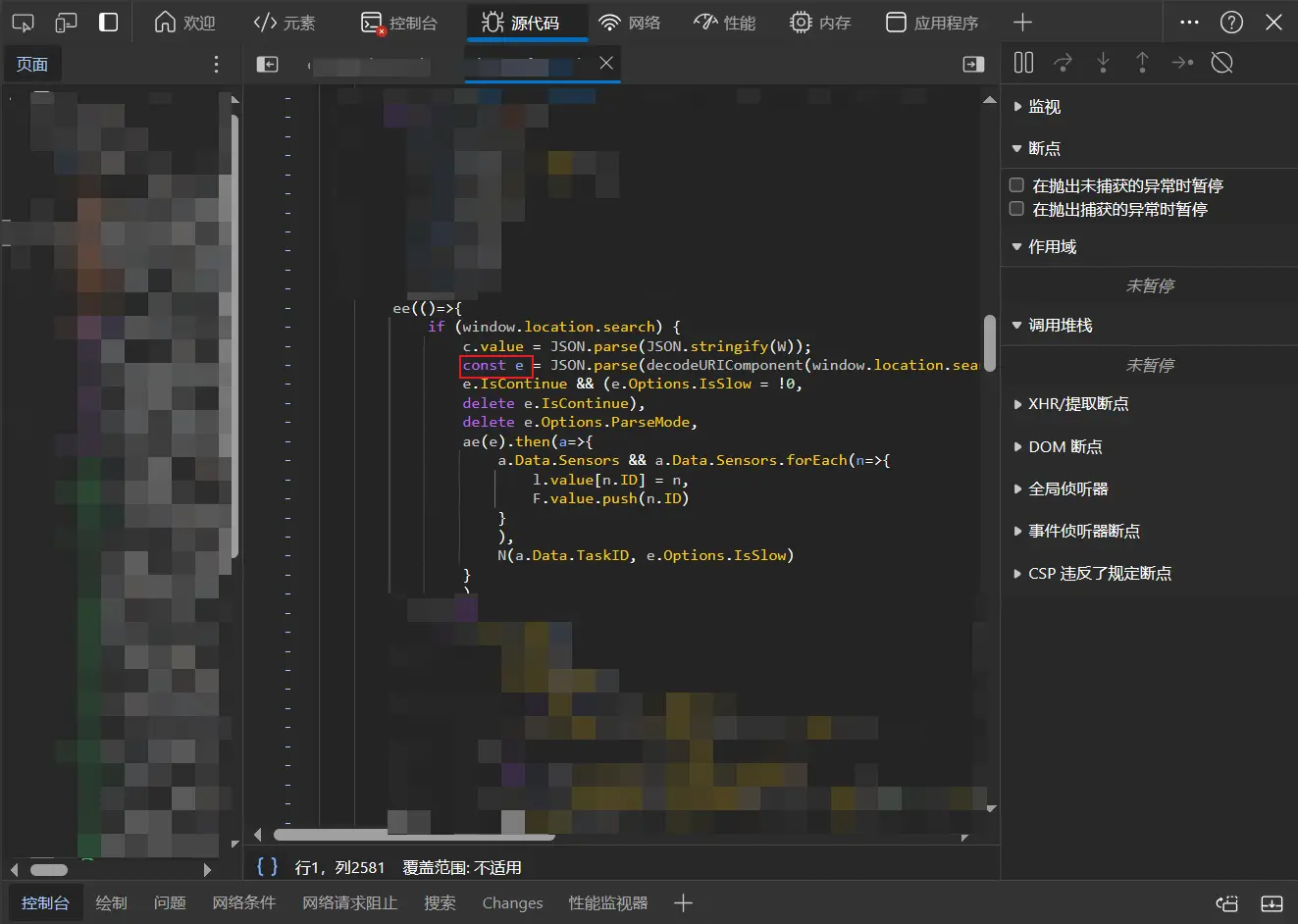Close the open source file tab
This screenshot has height=924, width=1298.
606,63
